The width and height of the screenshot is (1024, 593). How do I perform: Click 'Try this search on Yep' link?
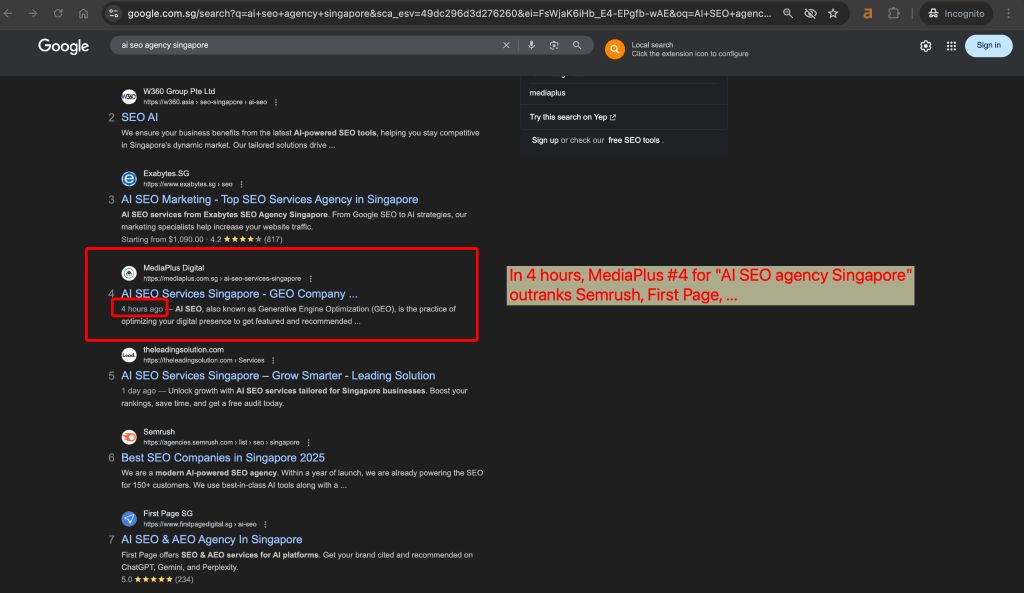click(x=572, y=118)
